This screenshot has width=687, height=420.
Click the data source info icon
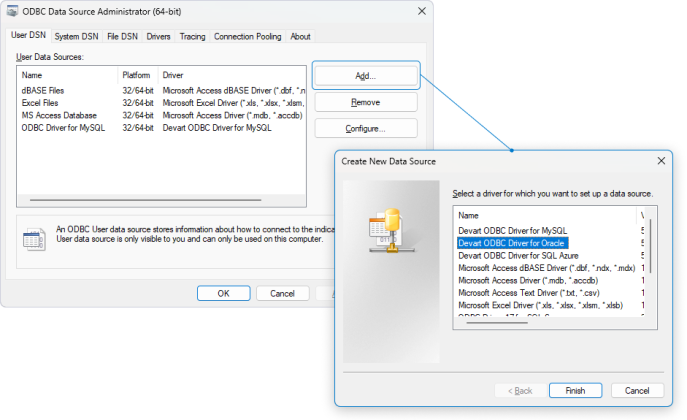[x=34, y=238]
